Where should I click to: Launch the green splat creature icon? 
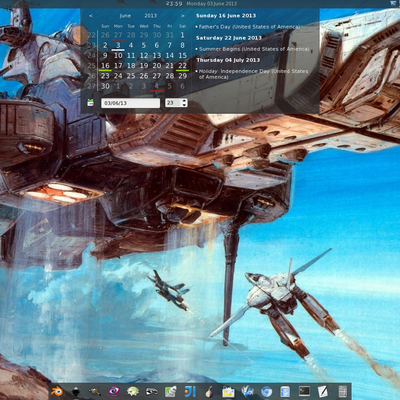point(133,391)
